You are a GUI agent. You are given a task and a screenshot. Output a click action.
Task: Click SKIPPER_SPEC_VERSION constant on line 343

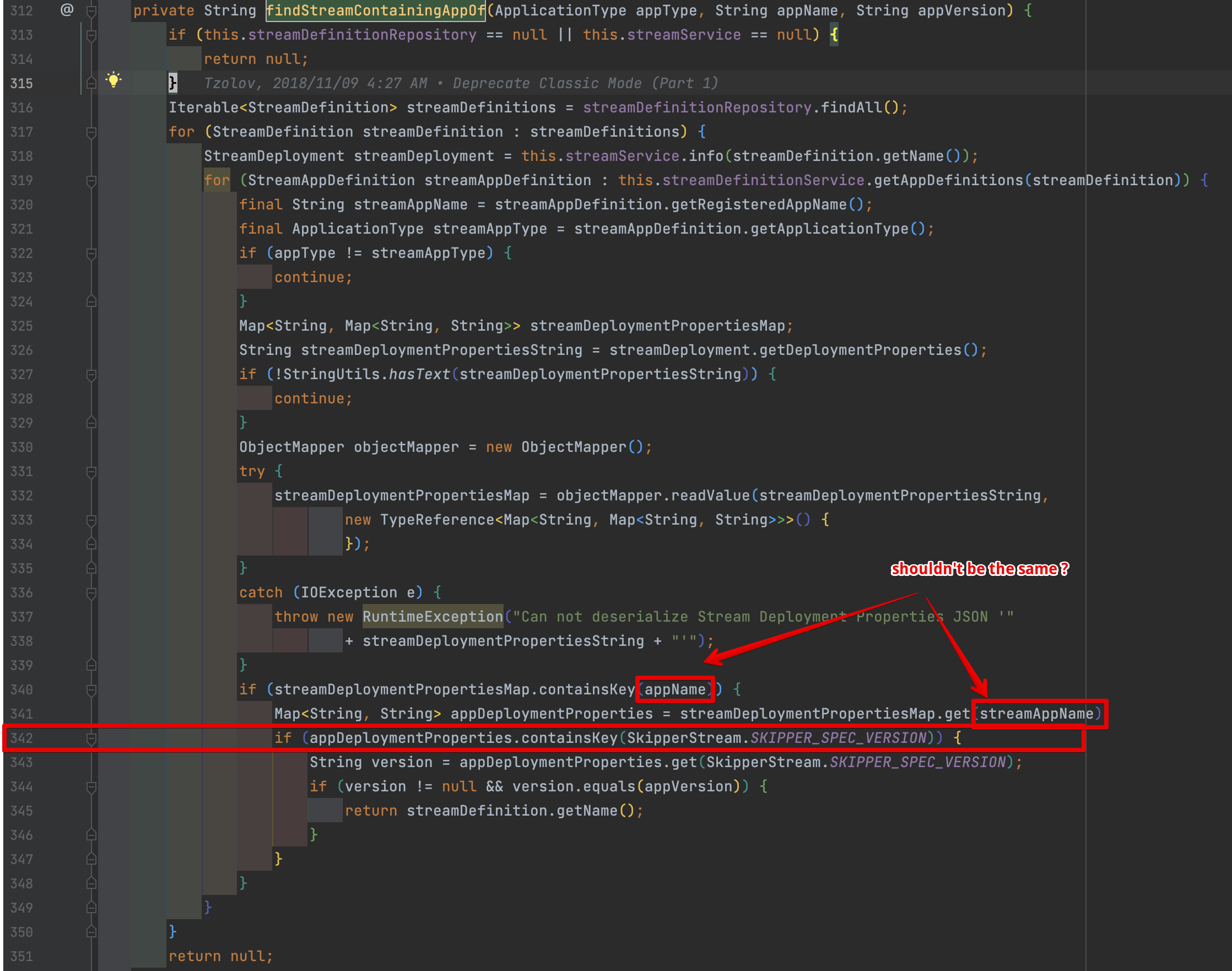pyautogui.click(x=918, y=762)
